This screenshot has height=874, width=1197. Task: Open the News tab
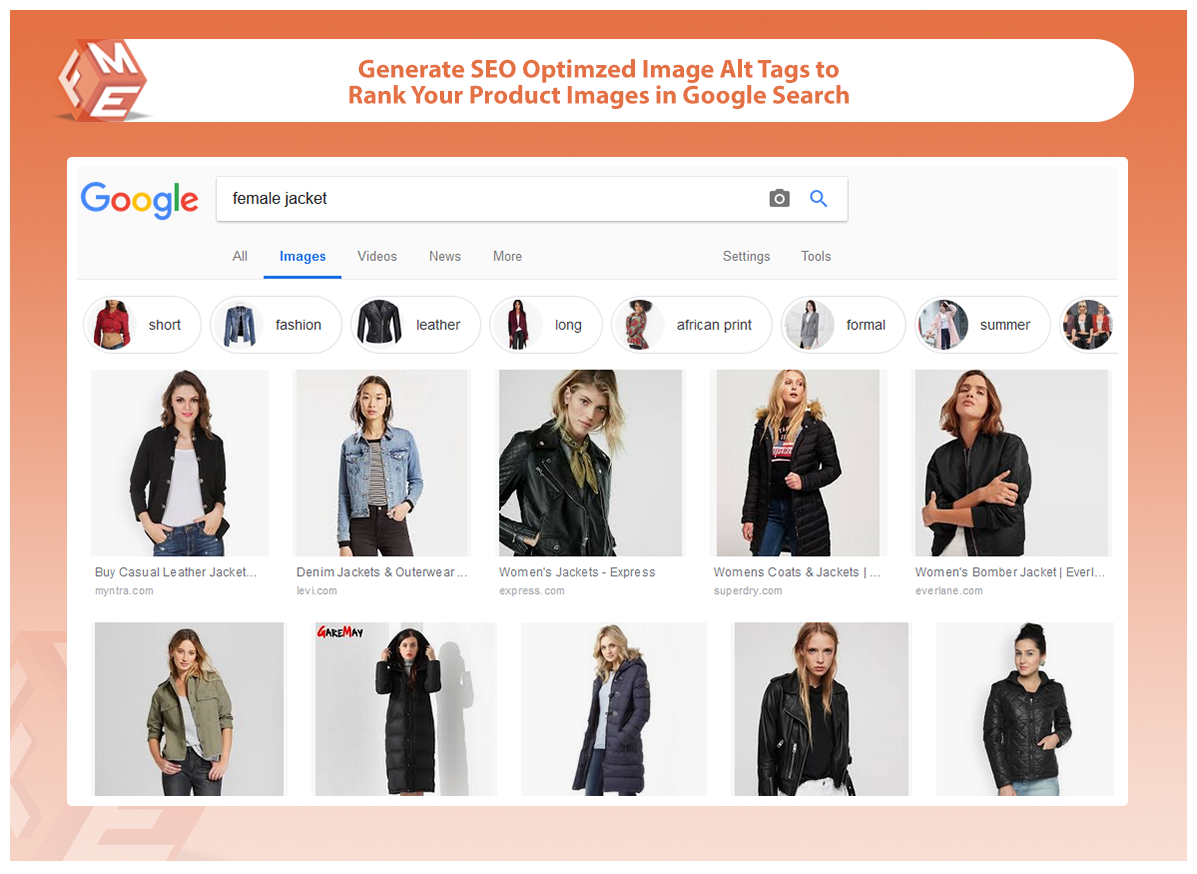click(x=445, y=257)
